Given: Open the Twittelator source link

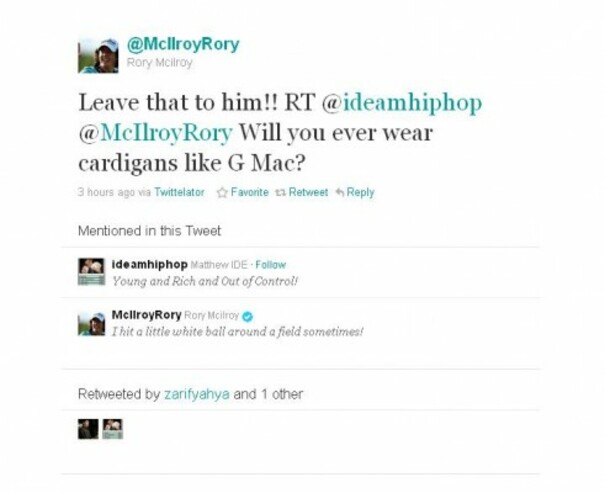Looking at the screenshot, I should [x=179, y=192].
